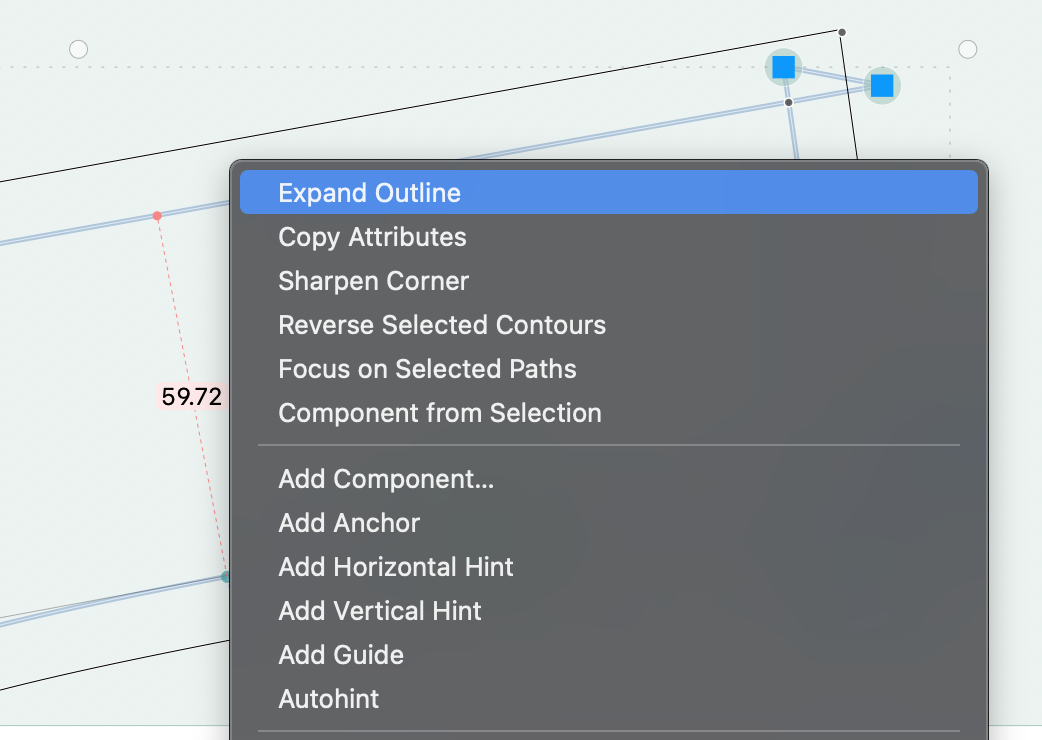Click Add Horizontal Hint
1042x740 pixels.
[396, 567]
